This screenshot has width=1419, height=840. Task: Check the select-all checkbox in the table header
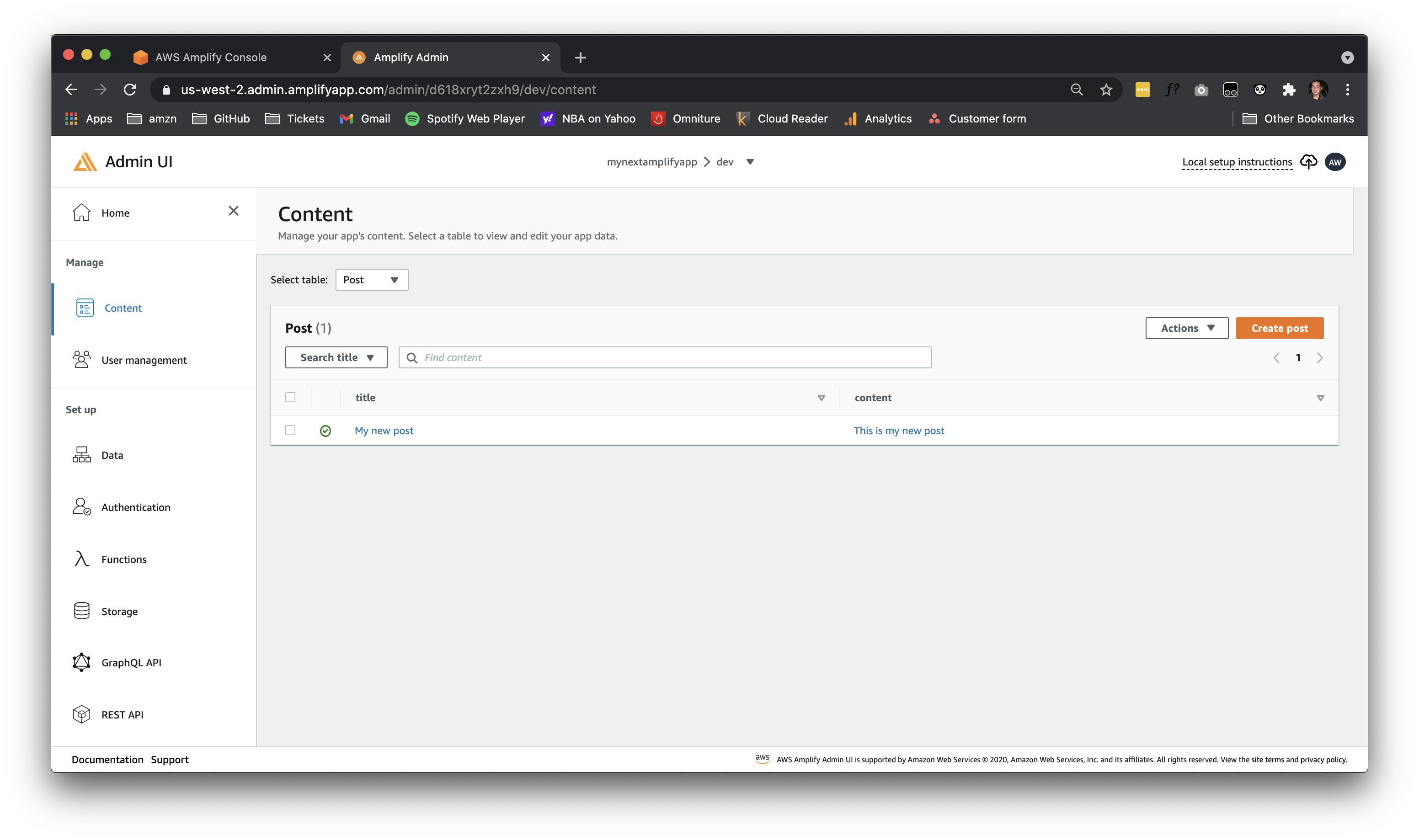[291, 397]
